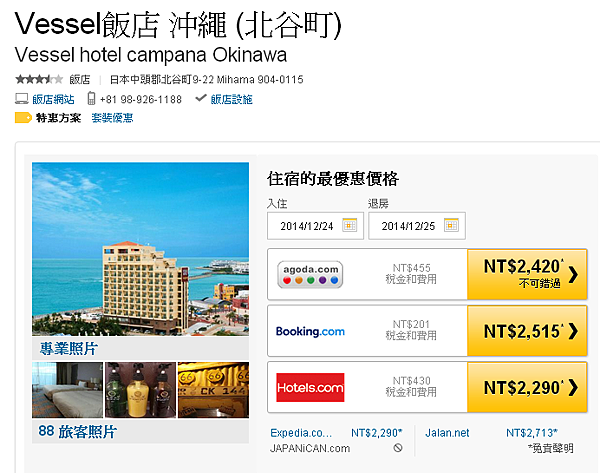Screen dimensions: 600x473
Task: Open the 飯店設施 hotel facilities link
Action: (232, 99)
